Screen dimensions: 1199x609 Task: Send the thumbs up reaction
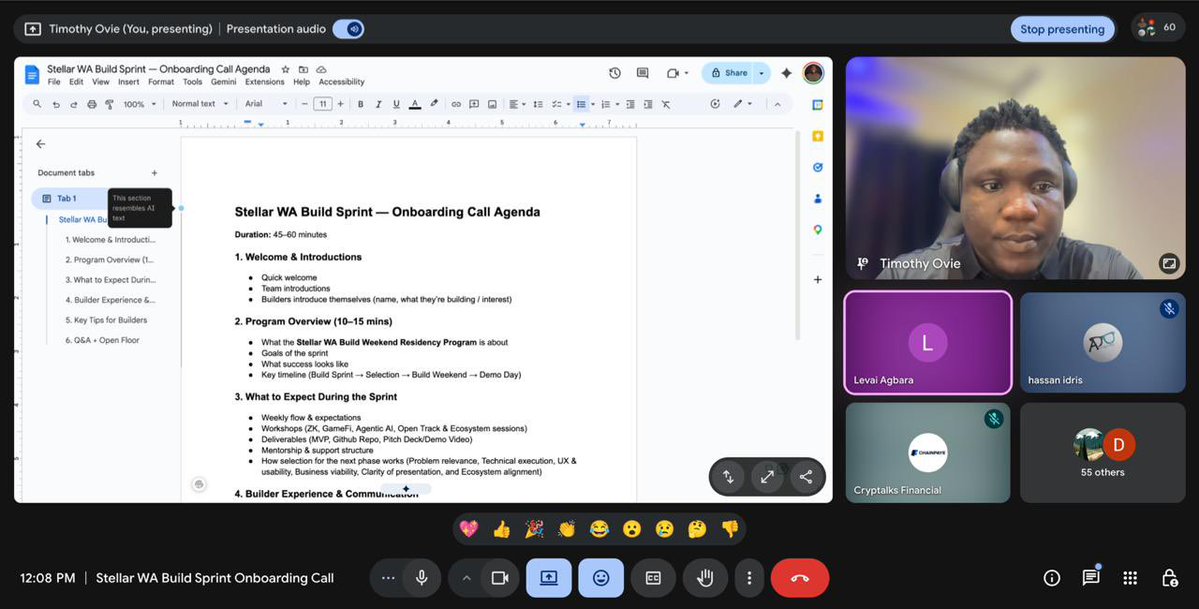(x=502, y=529)
